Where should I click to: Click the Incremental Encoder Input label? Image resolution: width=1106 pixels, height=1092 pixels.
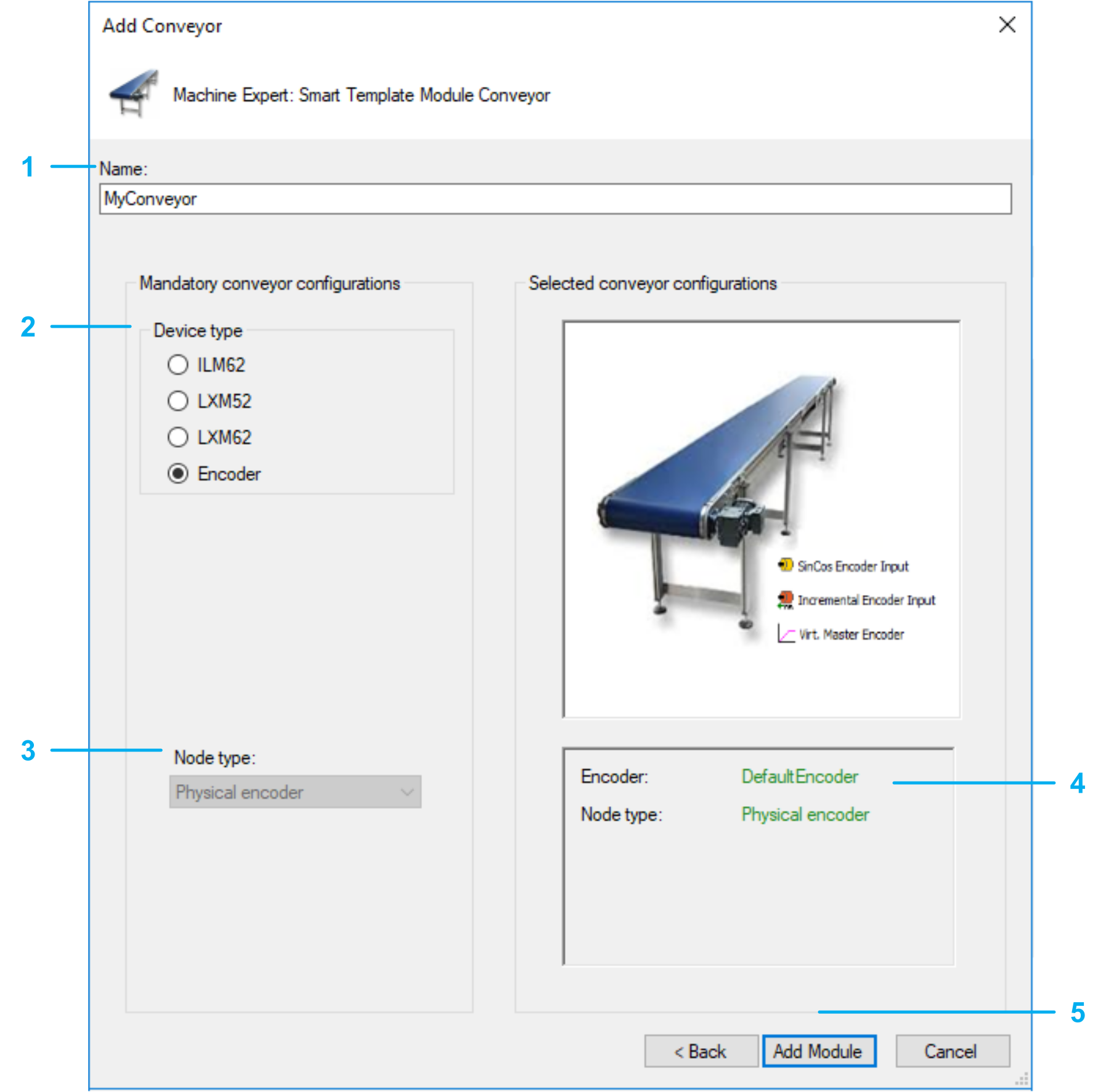866,600
